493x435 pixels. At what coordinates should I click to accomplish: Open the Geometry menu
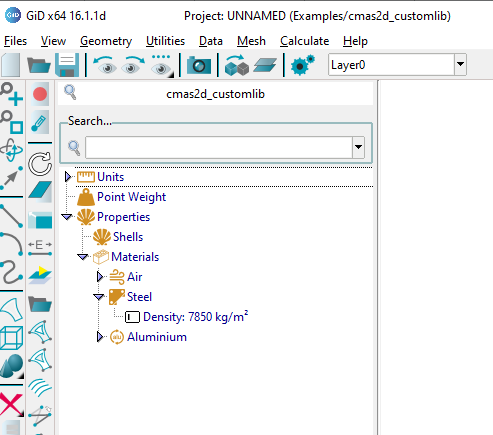pyautogui.click(x=106, y=41)
